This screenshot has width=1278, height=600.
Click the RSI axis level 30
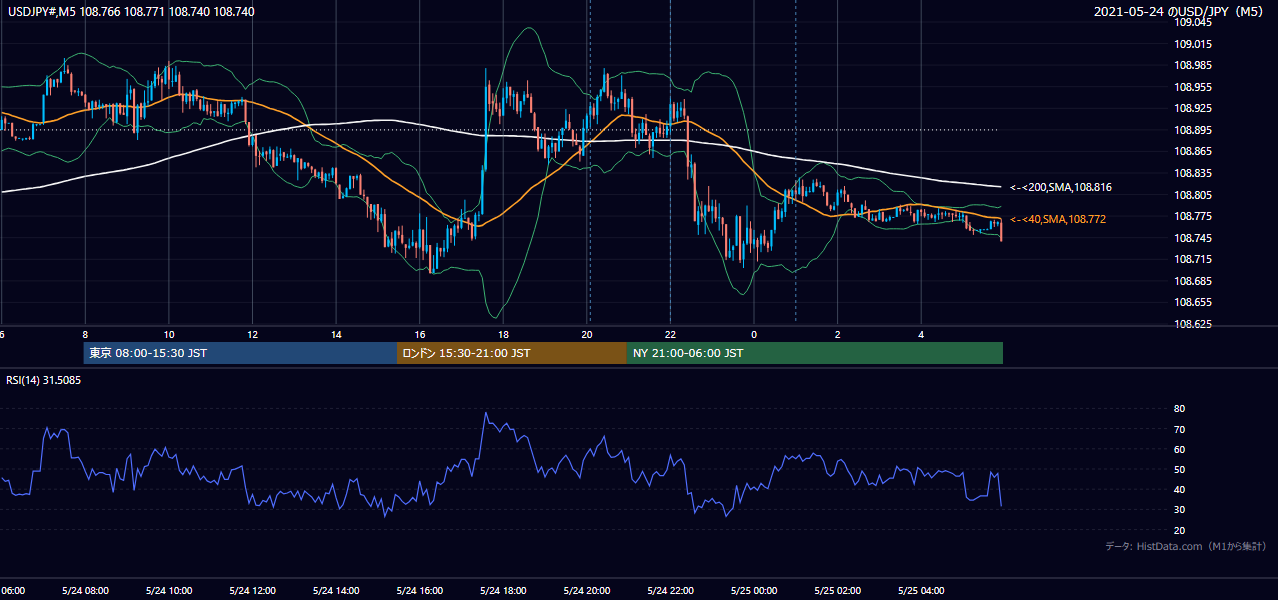click(1180, 510)
